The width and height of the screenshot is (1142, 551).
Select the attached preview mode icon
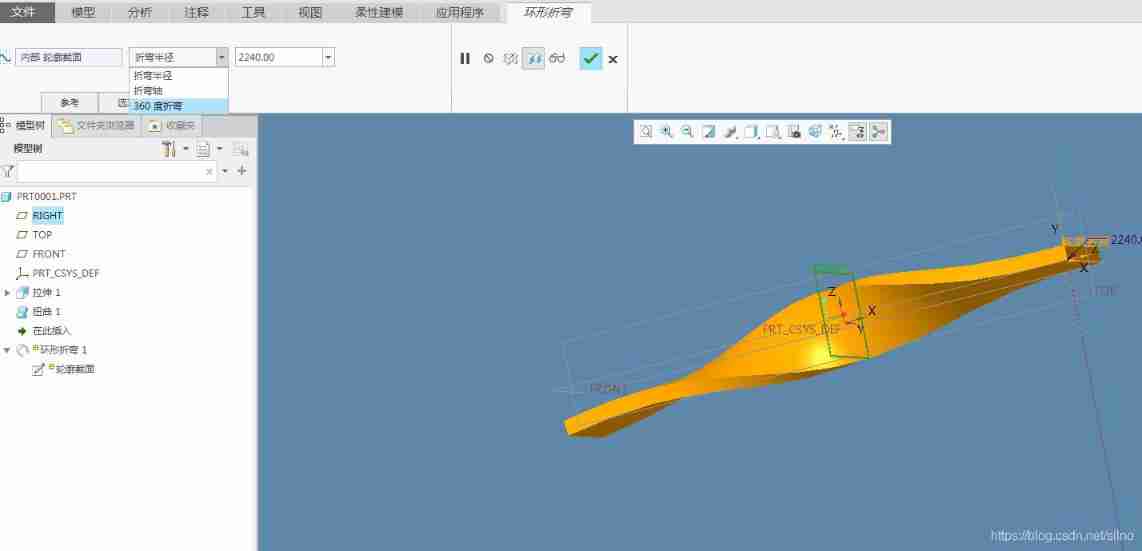(x=534, y=59)
